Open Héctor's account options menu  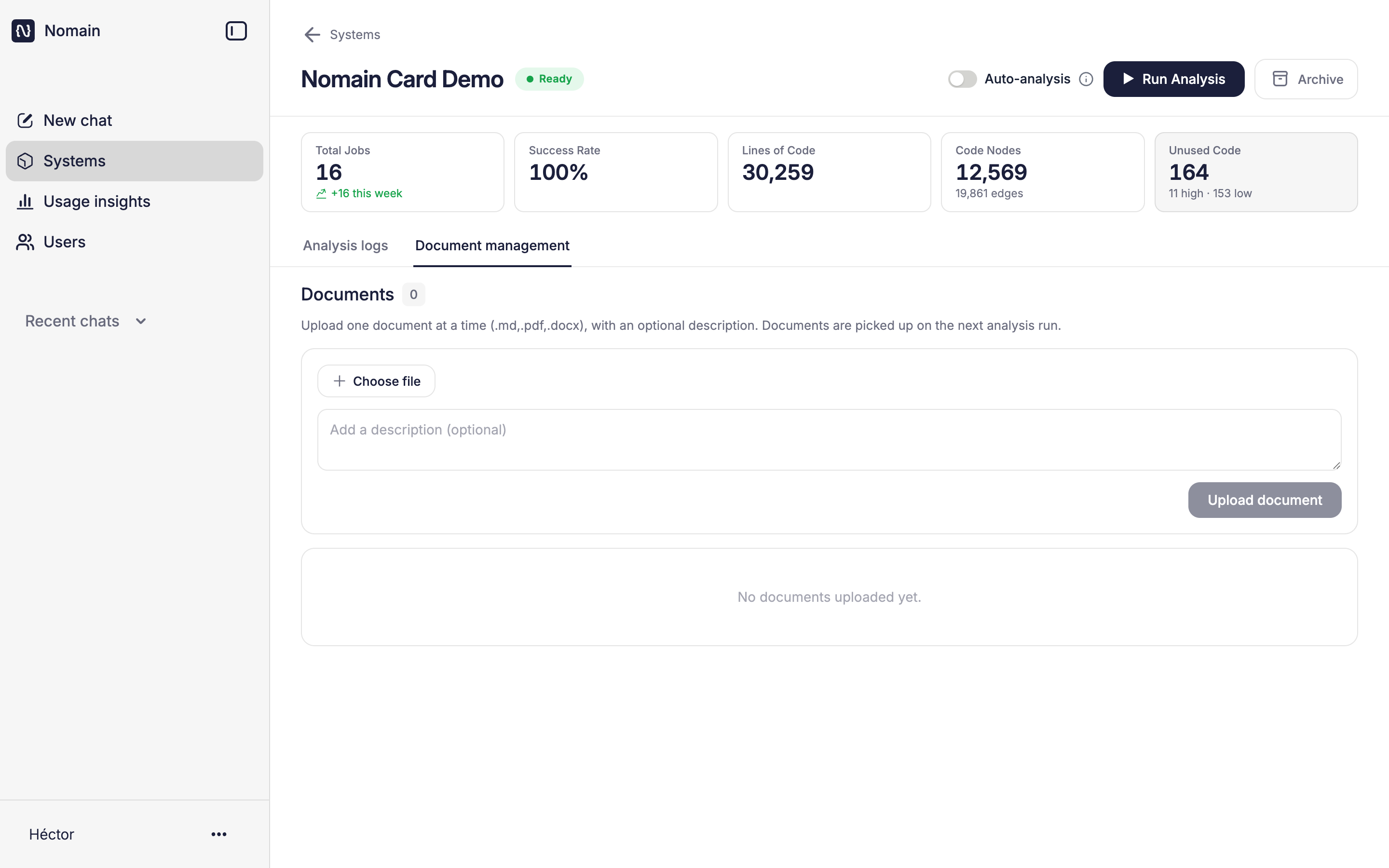click(x=218, y=834)
